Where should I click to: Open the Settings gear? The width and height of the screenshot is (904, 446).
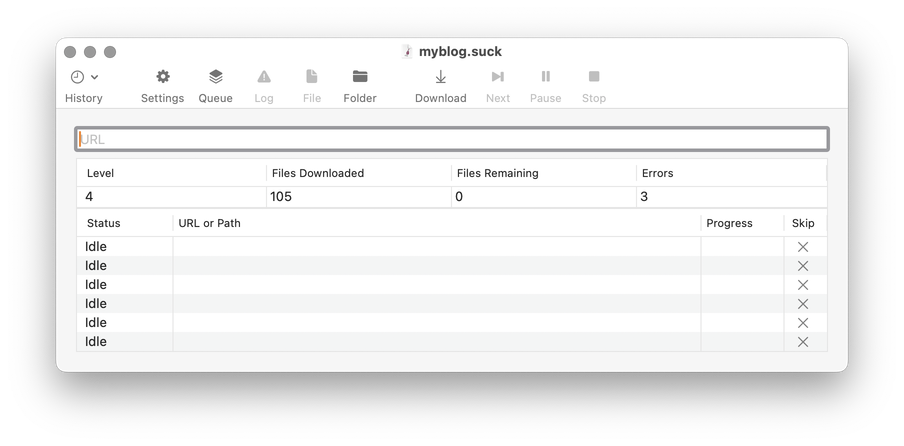pos(162,77)
